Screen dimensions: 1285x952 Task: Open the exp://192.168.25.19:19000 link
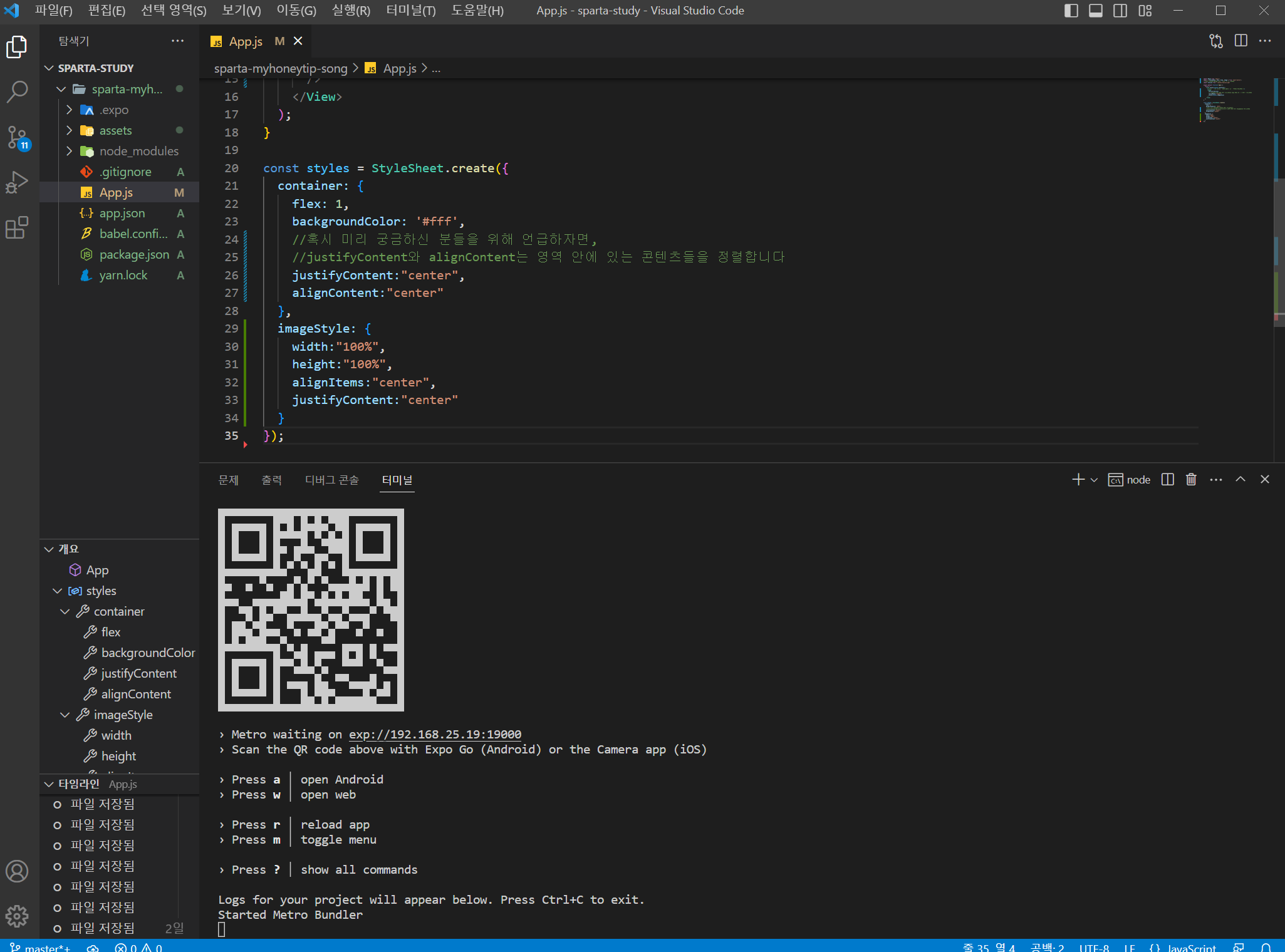(435, 735)
